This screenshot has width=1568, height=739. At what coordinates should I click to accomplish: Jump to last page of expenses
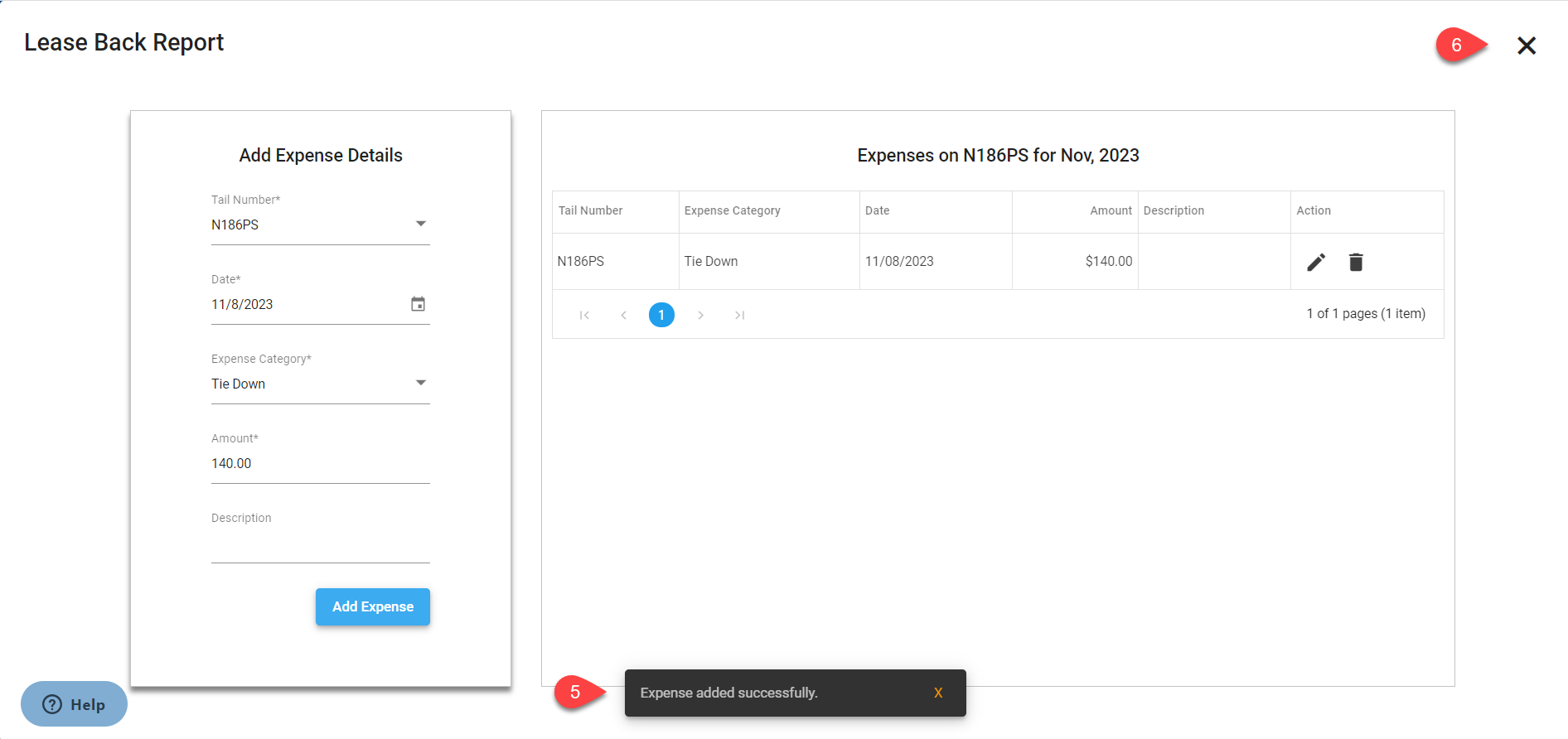point(739,315)
